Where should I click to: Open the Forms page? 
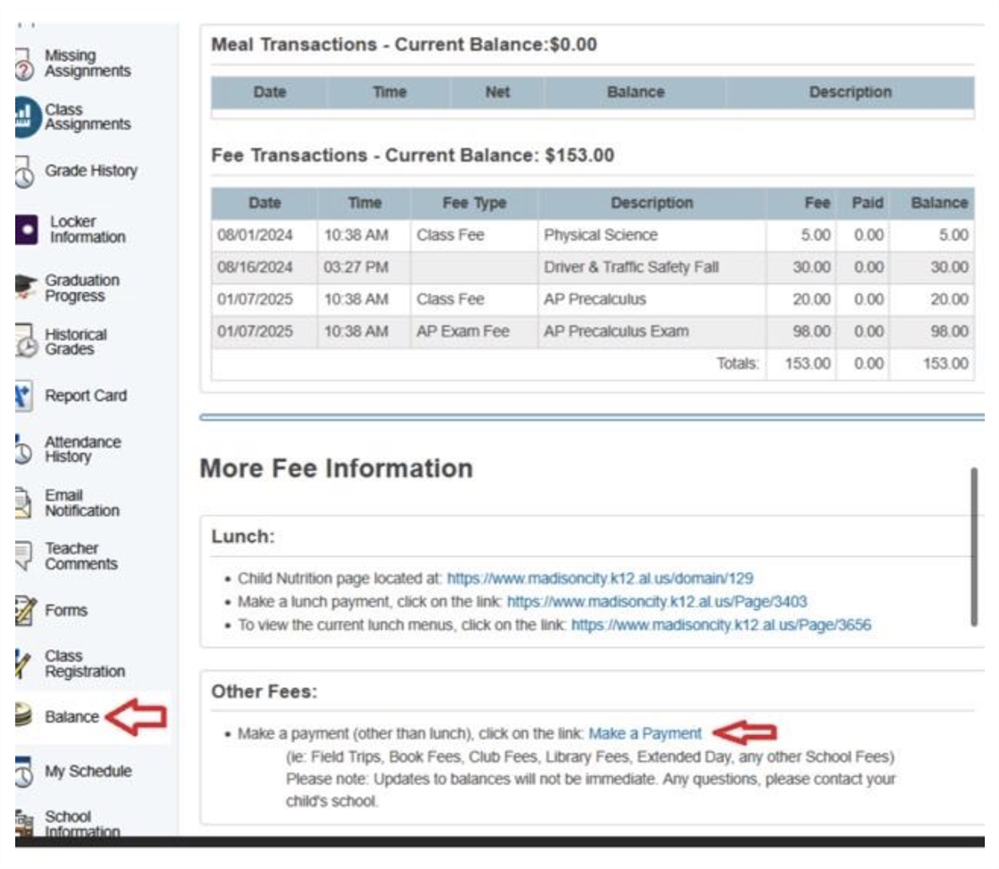(x=66, y=610)
